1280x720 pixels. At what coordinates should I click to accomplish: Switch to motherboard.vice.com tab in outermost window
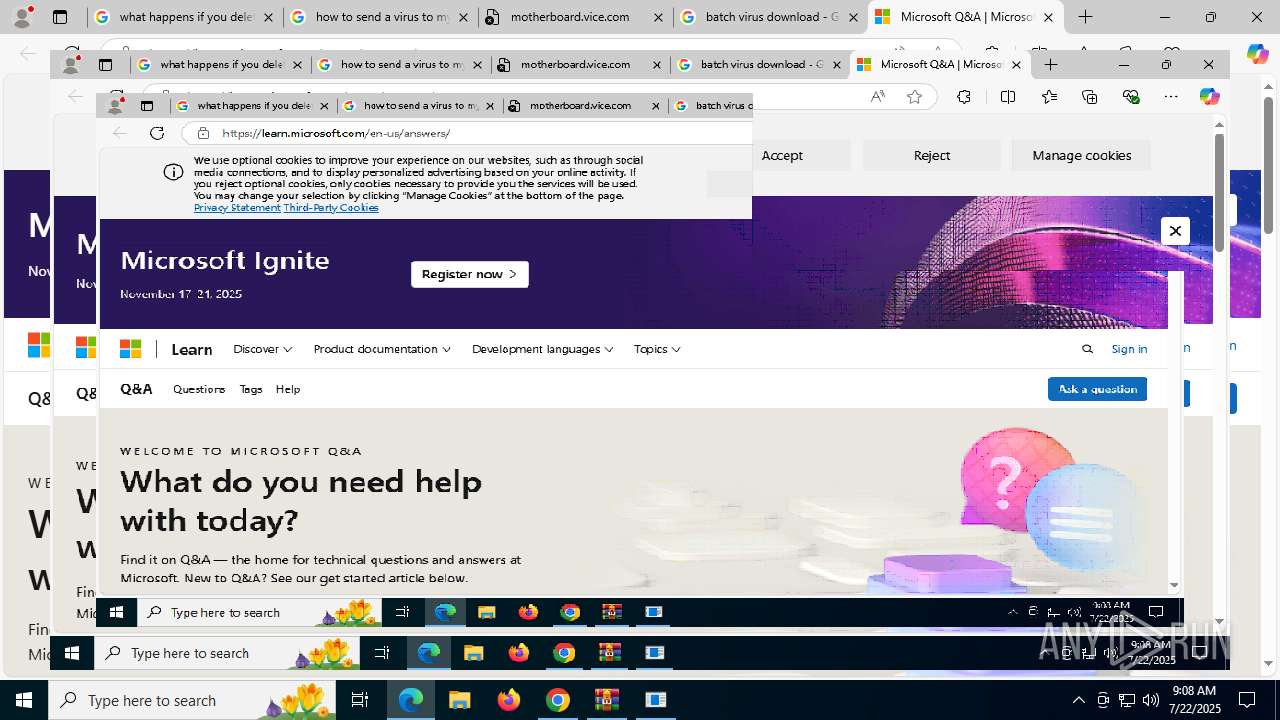(x=575, y=17)
